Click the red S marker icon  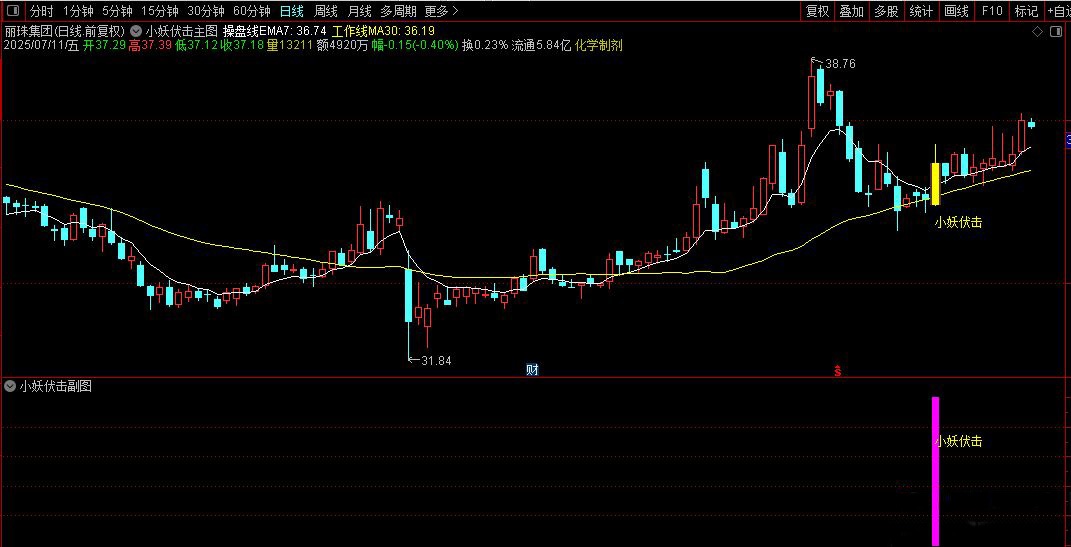(x=837, y=371)
